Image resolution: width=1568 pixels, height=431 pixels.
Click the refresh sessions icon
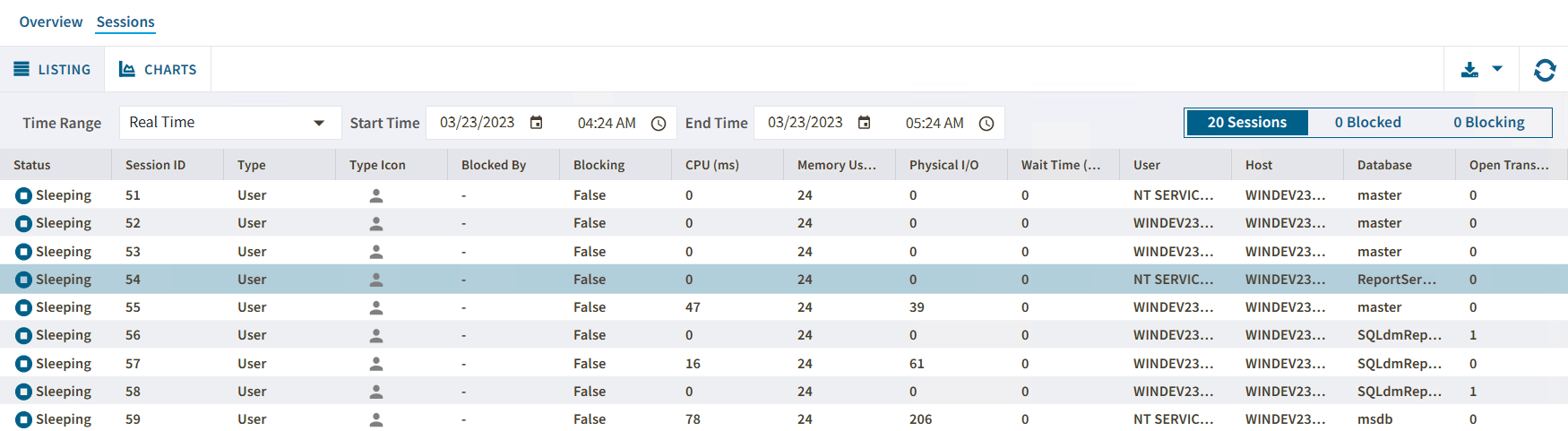(1545, 70)
